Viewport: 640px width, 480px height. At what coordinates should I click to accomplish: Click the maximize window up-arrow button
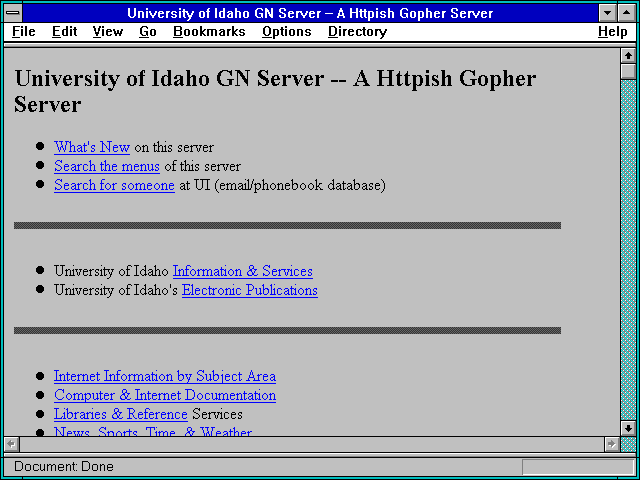point(627,13)
